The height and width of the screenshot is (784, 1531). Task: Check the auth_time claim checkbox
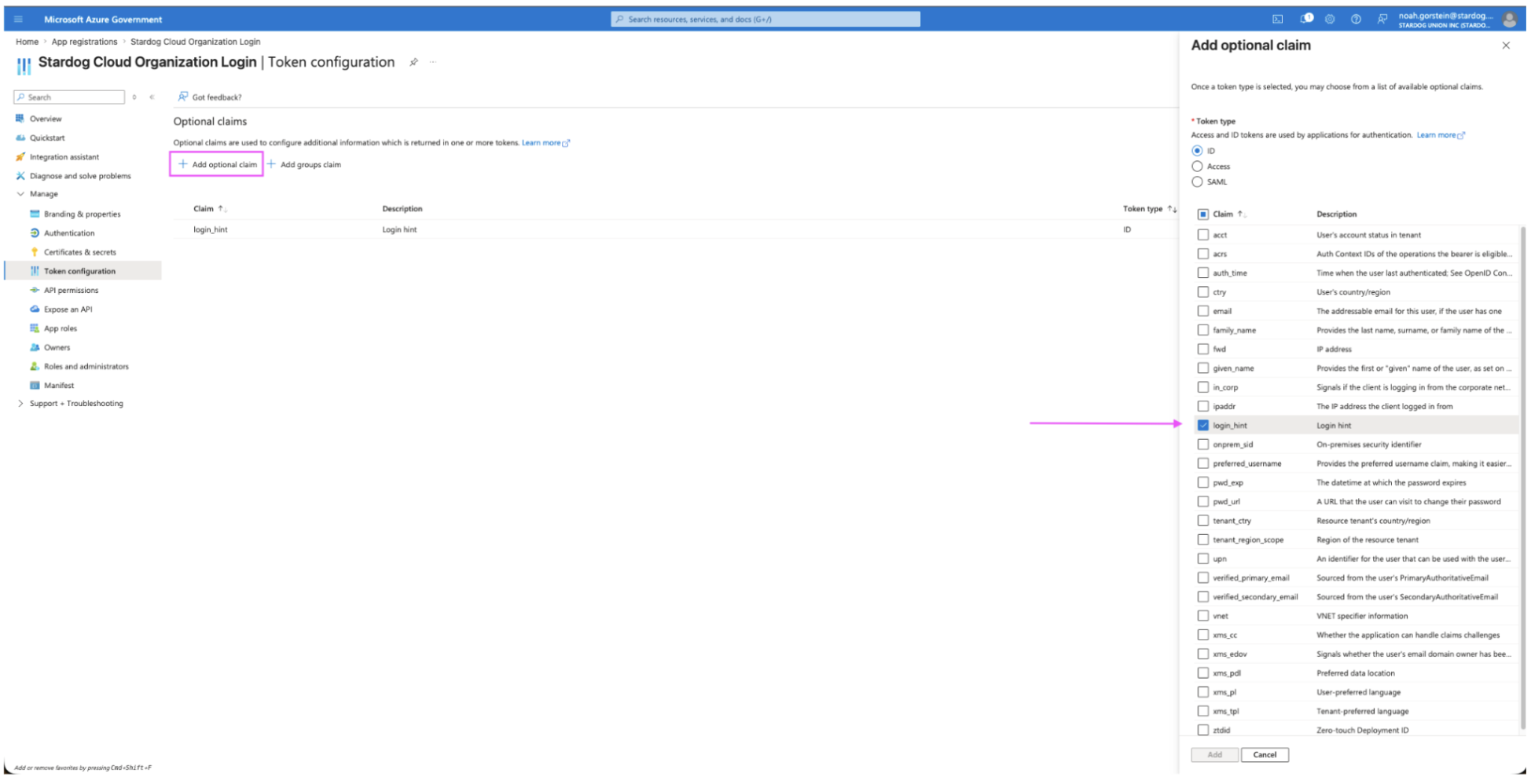(1203, 273)
